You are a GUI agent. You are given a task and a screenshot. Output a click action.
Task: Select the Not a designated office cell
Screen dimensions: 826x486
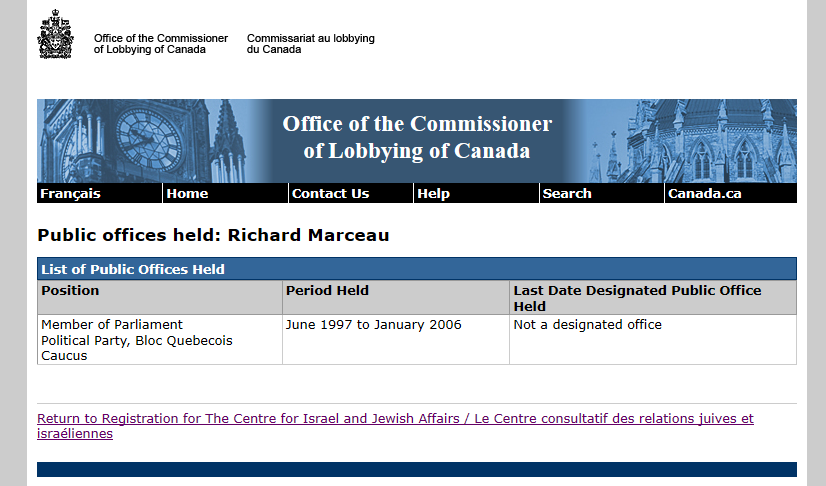pyautogui.click(x=653, y=340)
